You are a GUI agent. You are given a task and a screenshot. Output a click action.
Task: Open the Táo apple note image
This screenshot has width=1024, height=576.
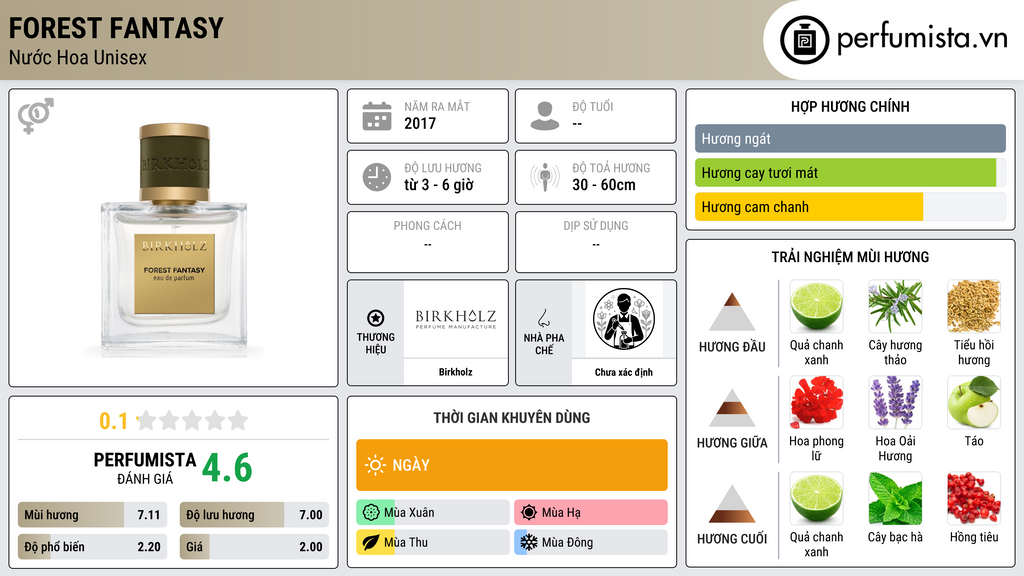[974, 402]
